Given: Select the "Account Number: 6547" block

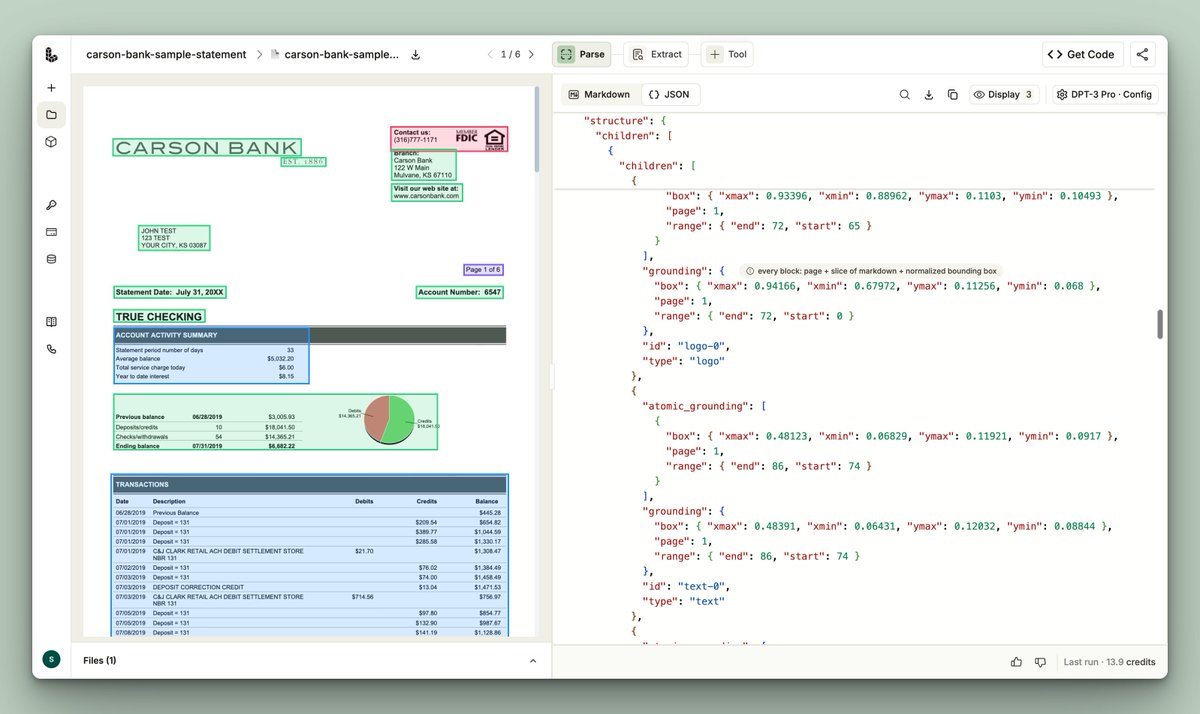Looking at the screenshot, I should tap(460, 292).
